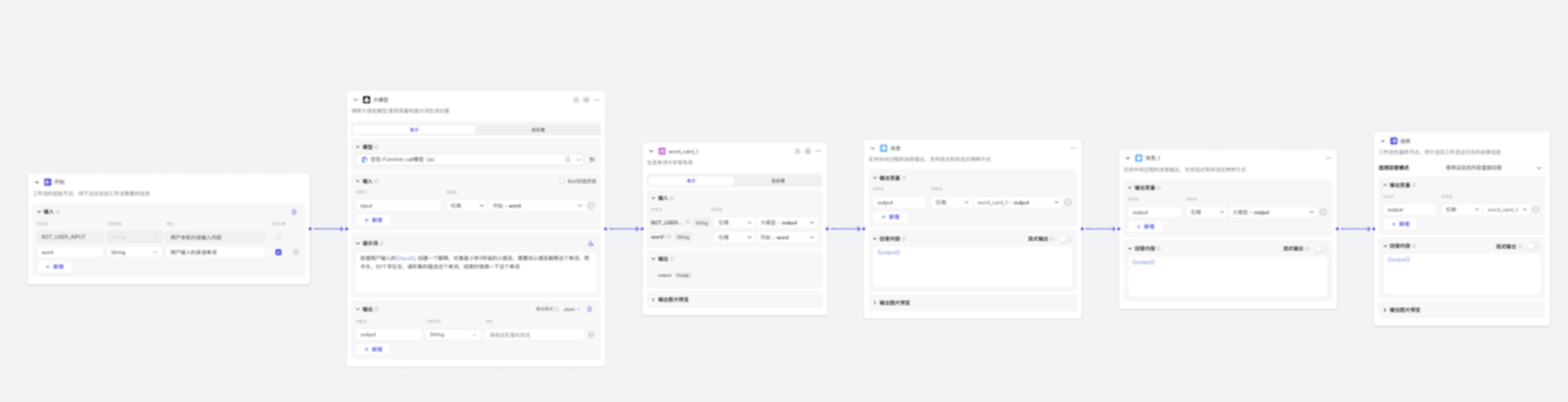1568x402 pixels.
Task: Switch to second tab in 大模型 node
Action: tap(538, 130)
